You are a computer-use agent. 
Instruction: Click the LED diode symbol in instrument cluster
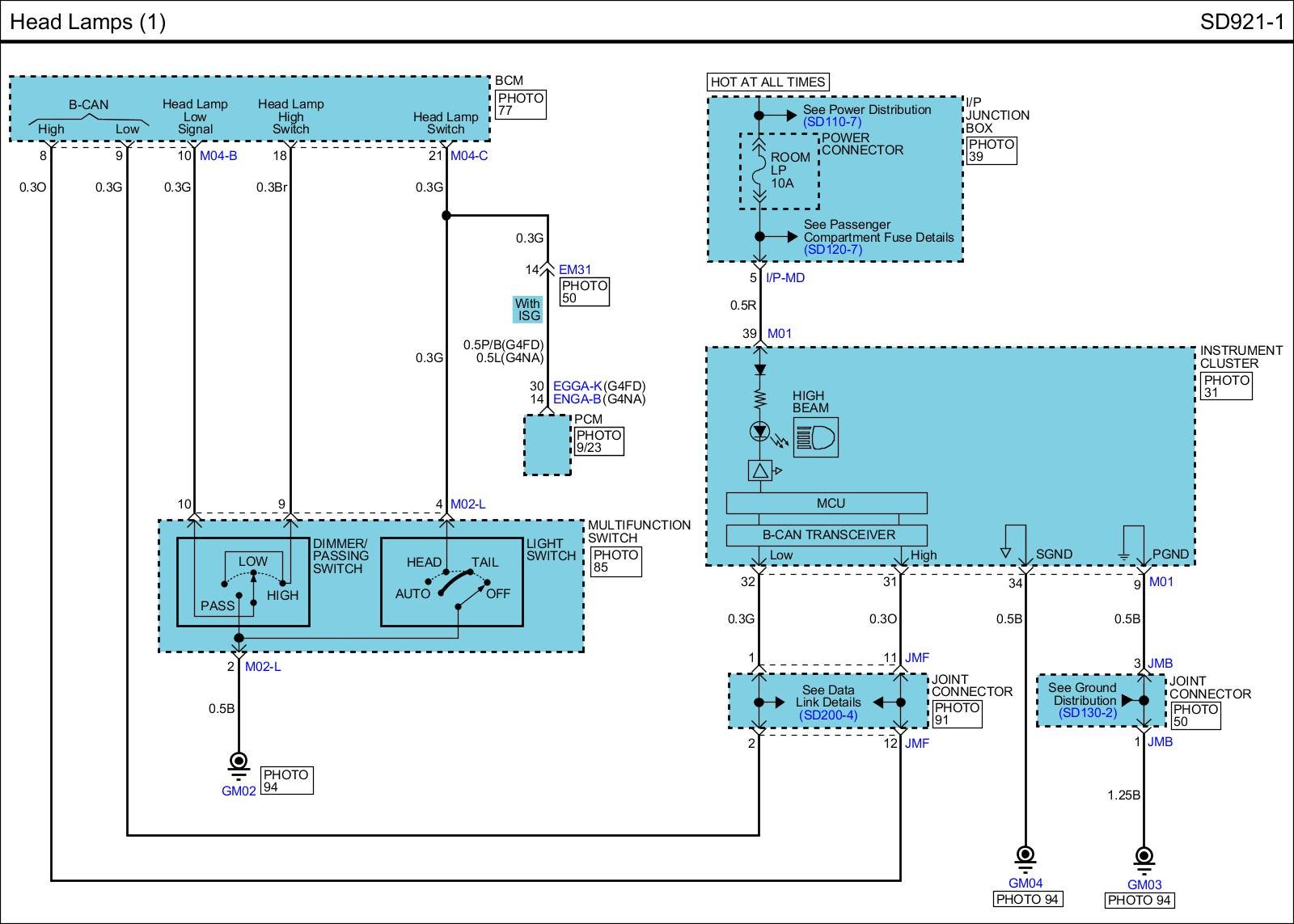point(759,432)
